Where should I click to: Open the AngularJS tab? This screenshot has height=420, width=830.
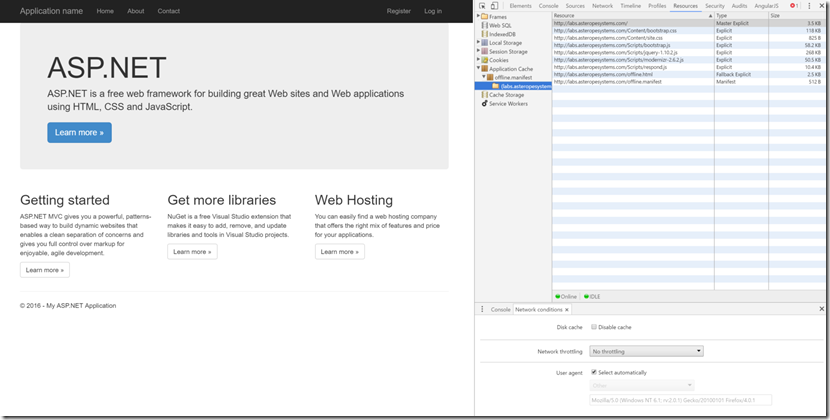coord(766,6)
